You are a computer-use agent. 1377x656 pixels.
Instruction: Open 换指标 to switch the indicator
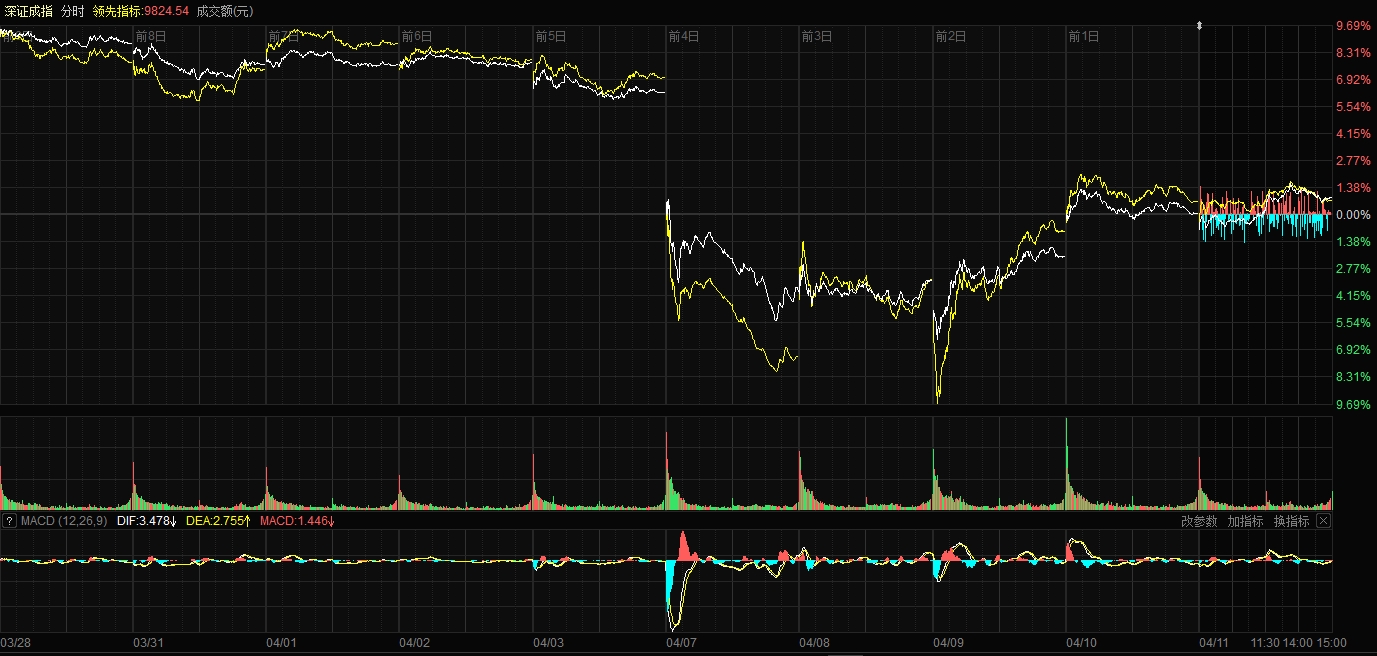(x=1291, y=521)
